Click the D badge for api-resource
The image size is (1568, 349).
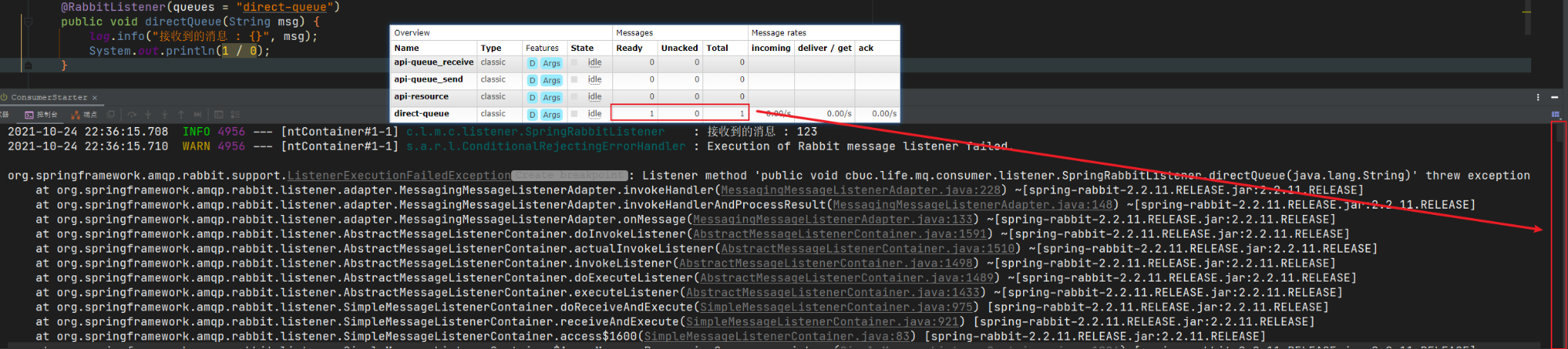click(532, 98)
